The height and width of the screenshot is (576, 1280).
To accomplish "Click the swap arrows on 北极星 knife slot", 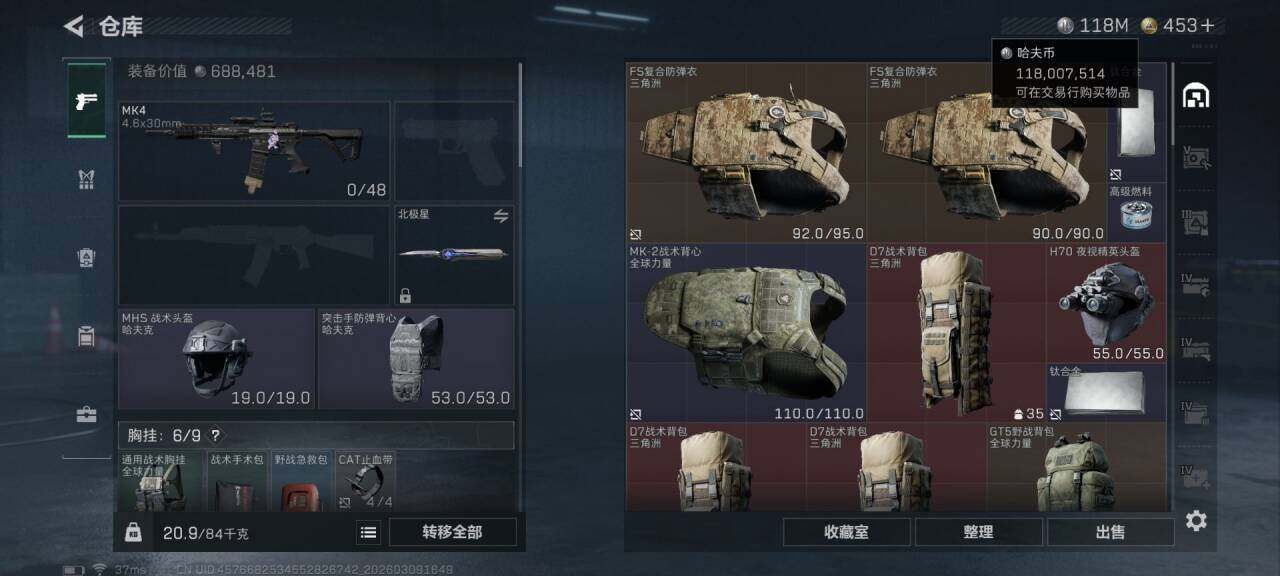I will [501, 215].
